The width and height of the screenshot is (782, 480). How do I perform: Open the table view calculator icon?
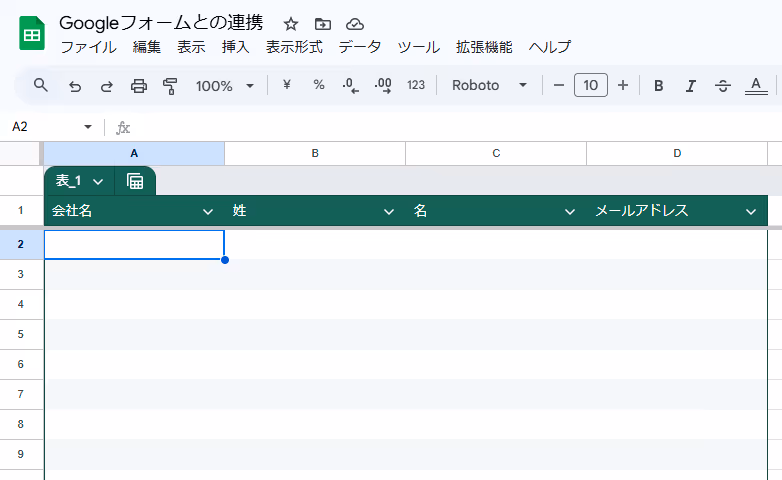pyautogui.click(x=135, y=181)
